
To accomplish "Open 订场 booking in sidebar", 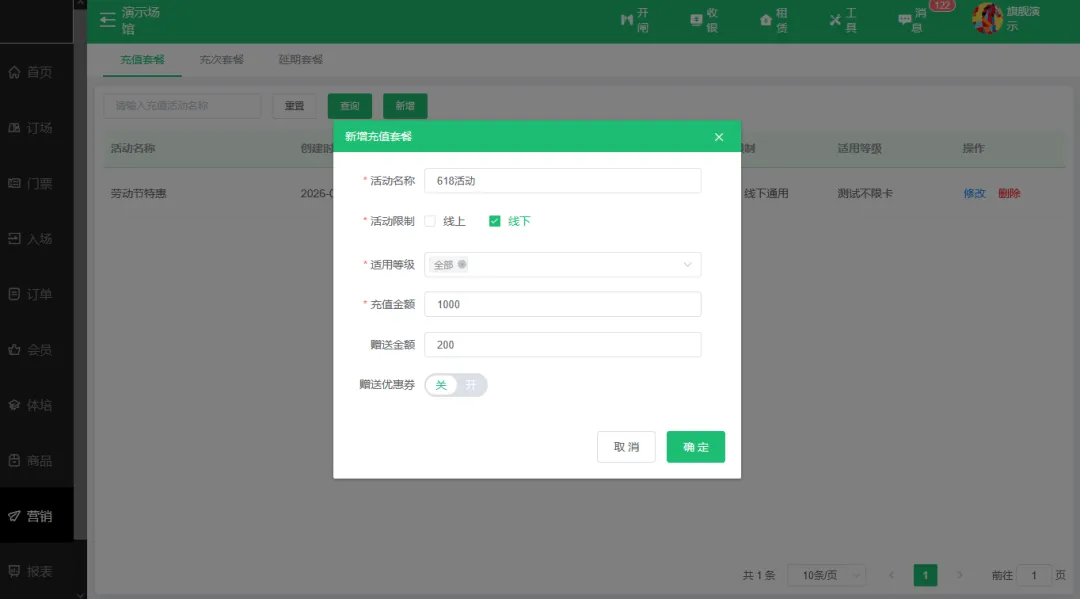I will [31, 128].
